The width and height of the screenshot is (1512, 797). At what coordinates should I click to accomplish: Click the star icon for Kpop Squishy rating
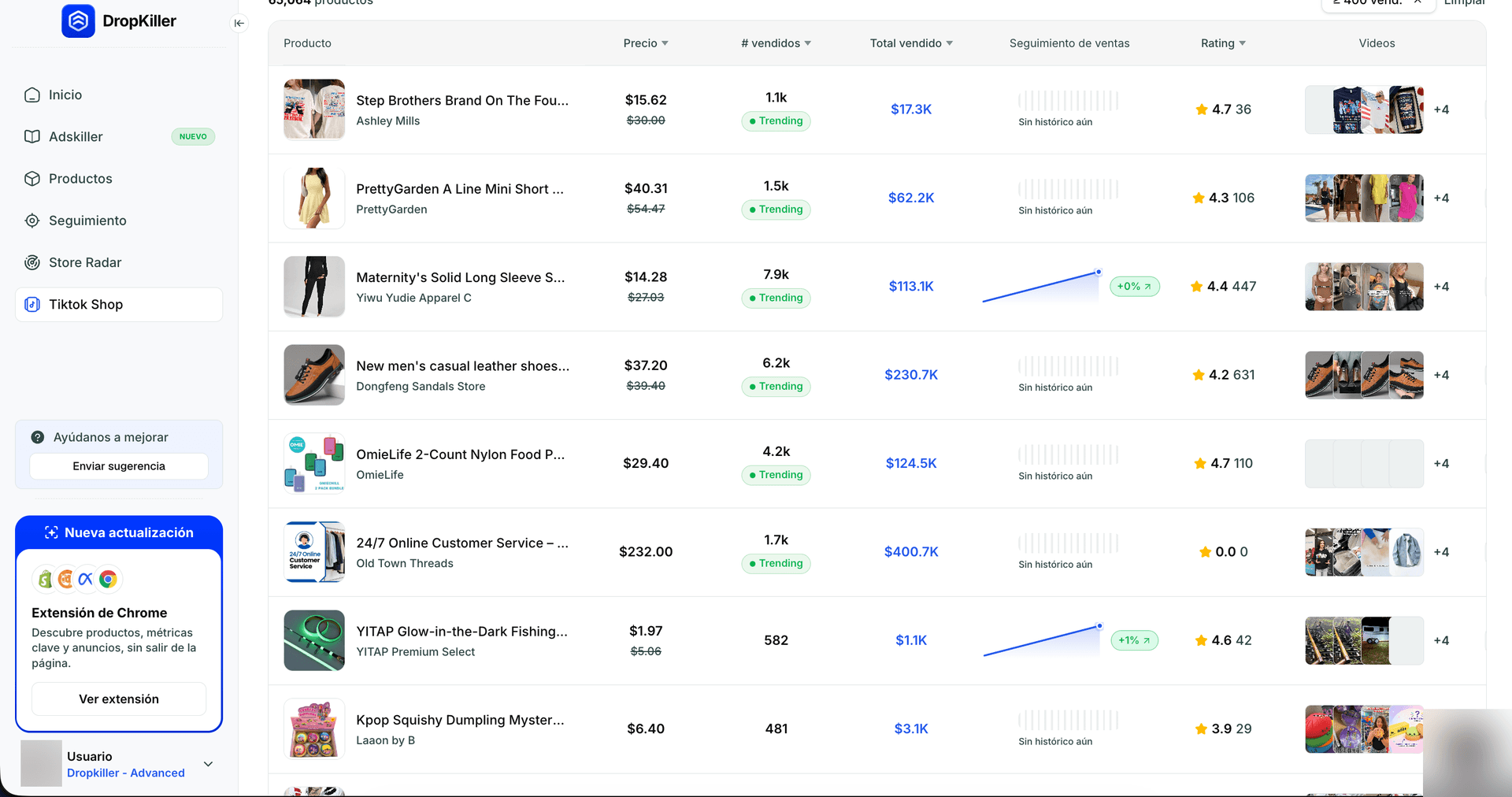tap(1201, 729)
